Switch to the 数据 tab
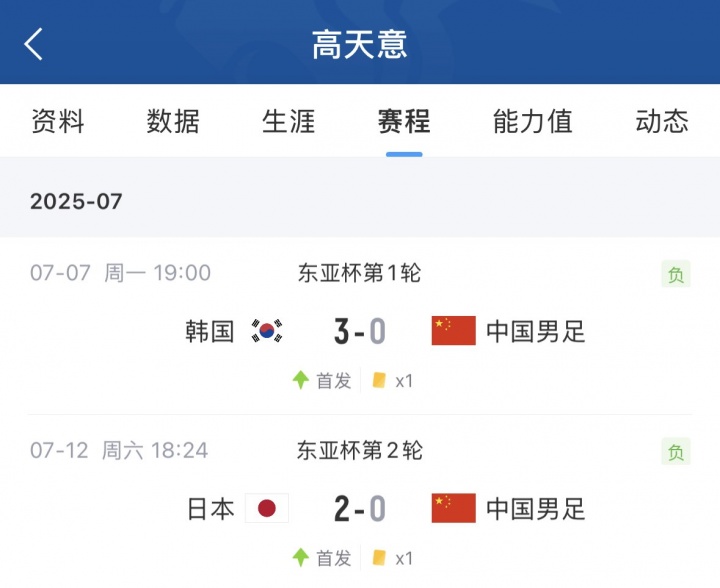This screenshot has width=720, height=588. [173, 121]
